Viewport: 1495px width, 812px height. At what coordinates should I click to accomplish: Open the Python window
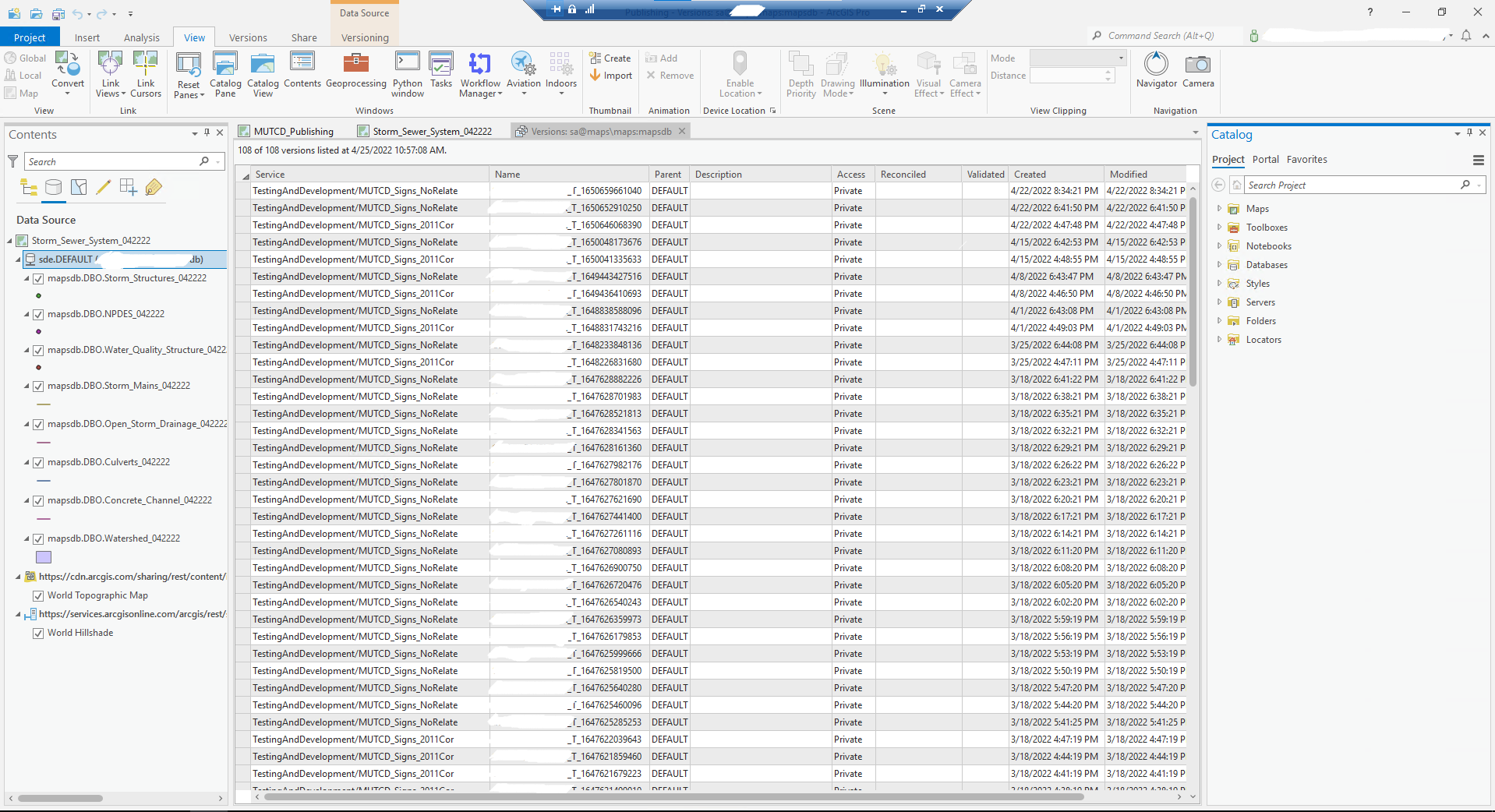[407, 74]
